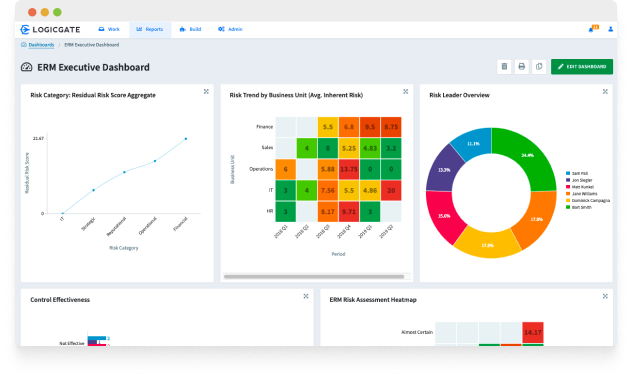This screenshot has height=379, width=632.
Task: Expand the Residual Risk Score Aggregate panel
Action: [206, 92]
